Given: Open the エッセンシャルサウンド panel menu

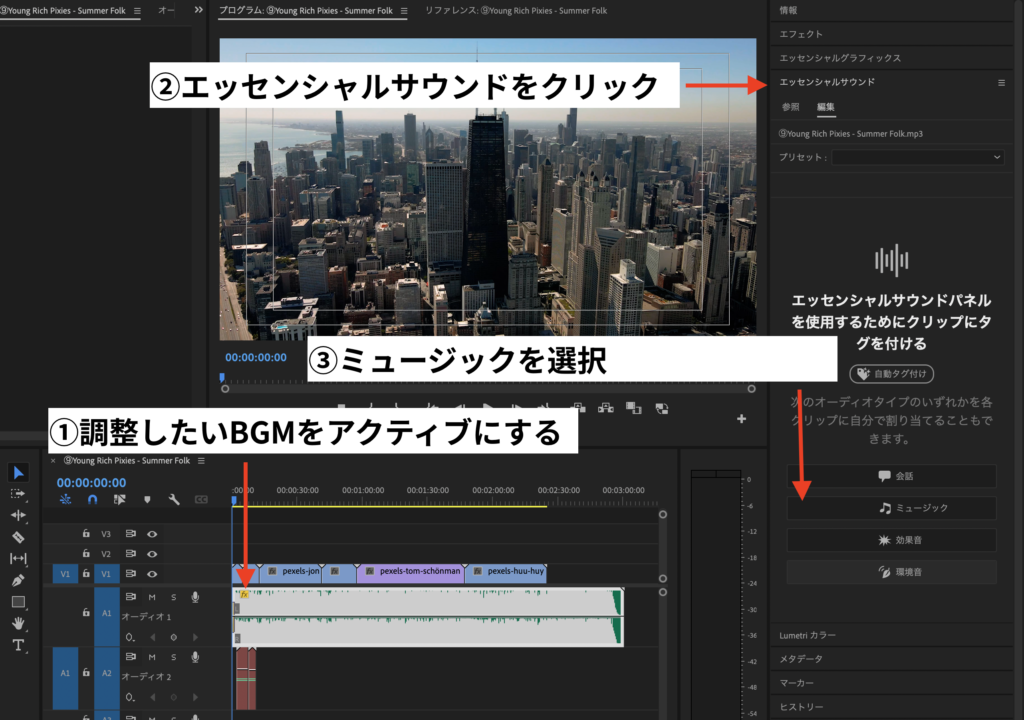Looking at the screenshot, I should (1001, 83).
